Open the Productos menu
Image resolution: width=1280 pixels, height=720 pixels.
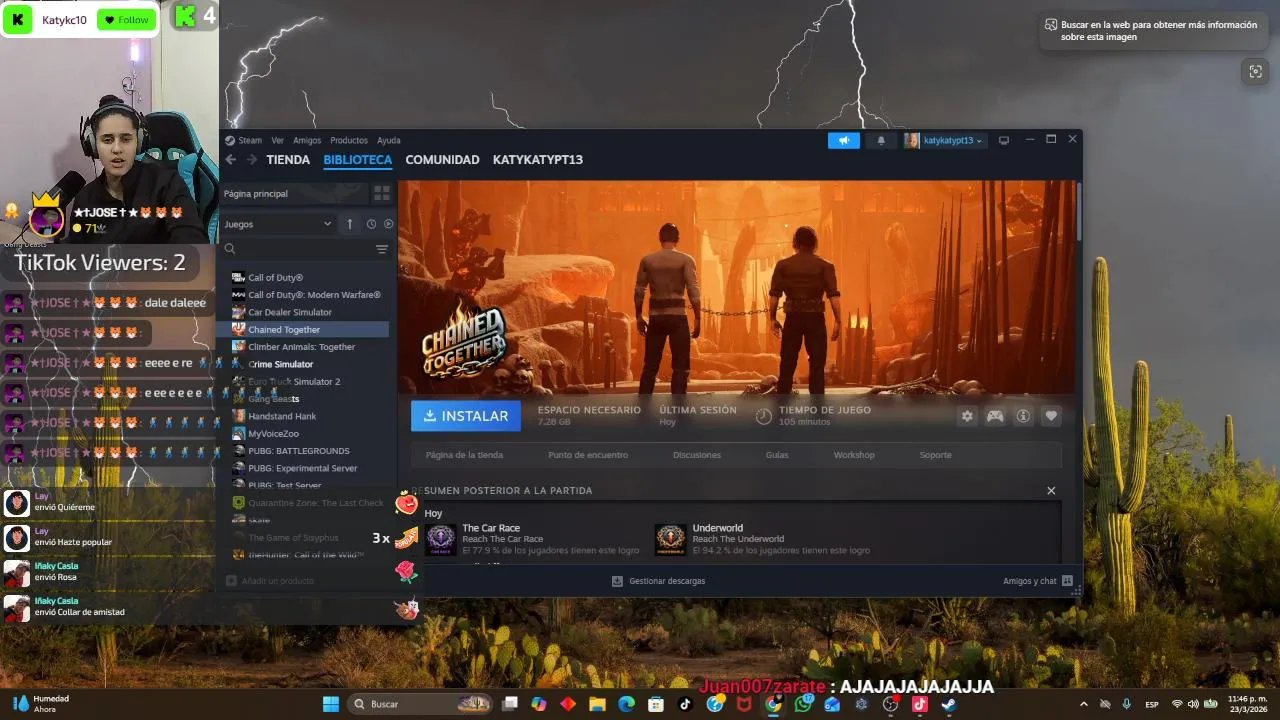pos(349,141)
